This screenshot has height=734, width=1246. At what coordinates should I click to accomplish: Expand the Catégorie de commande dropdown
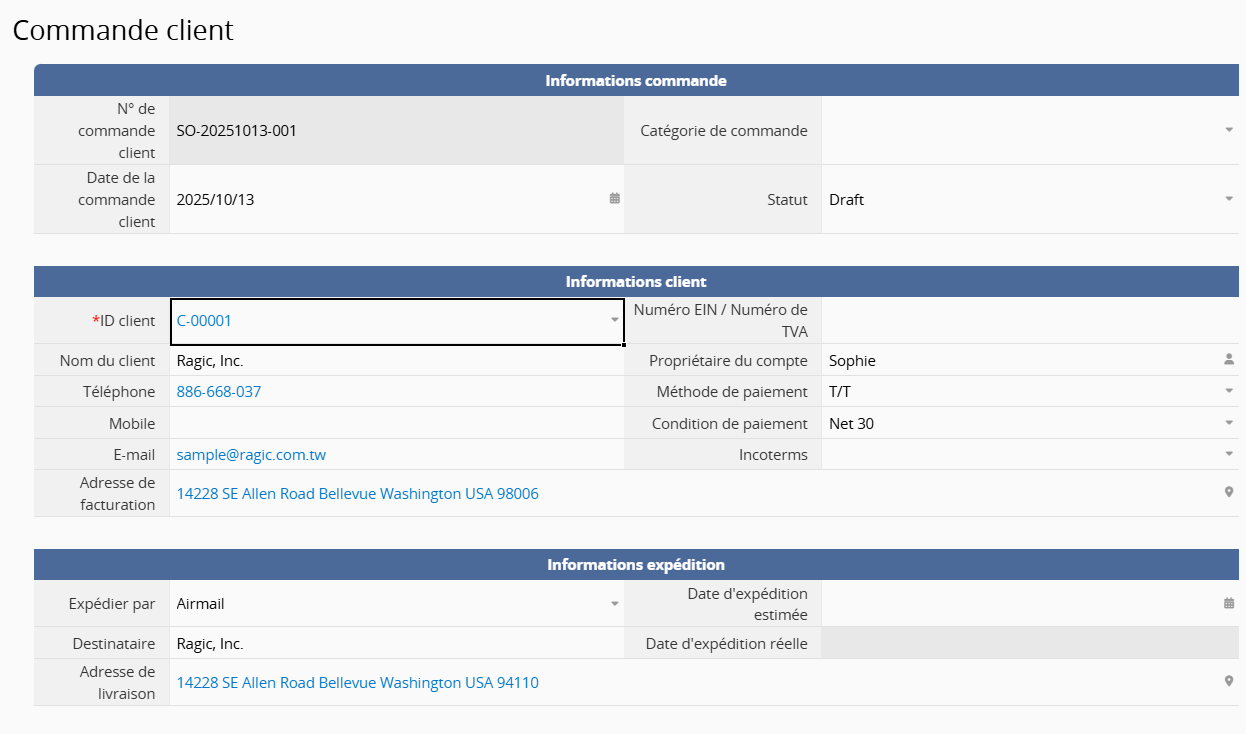pos(1229,130)
